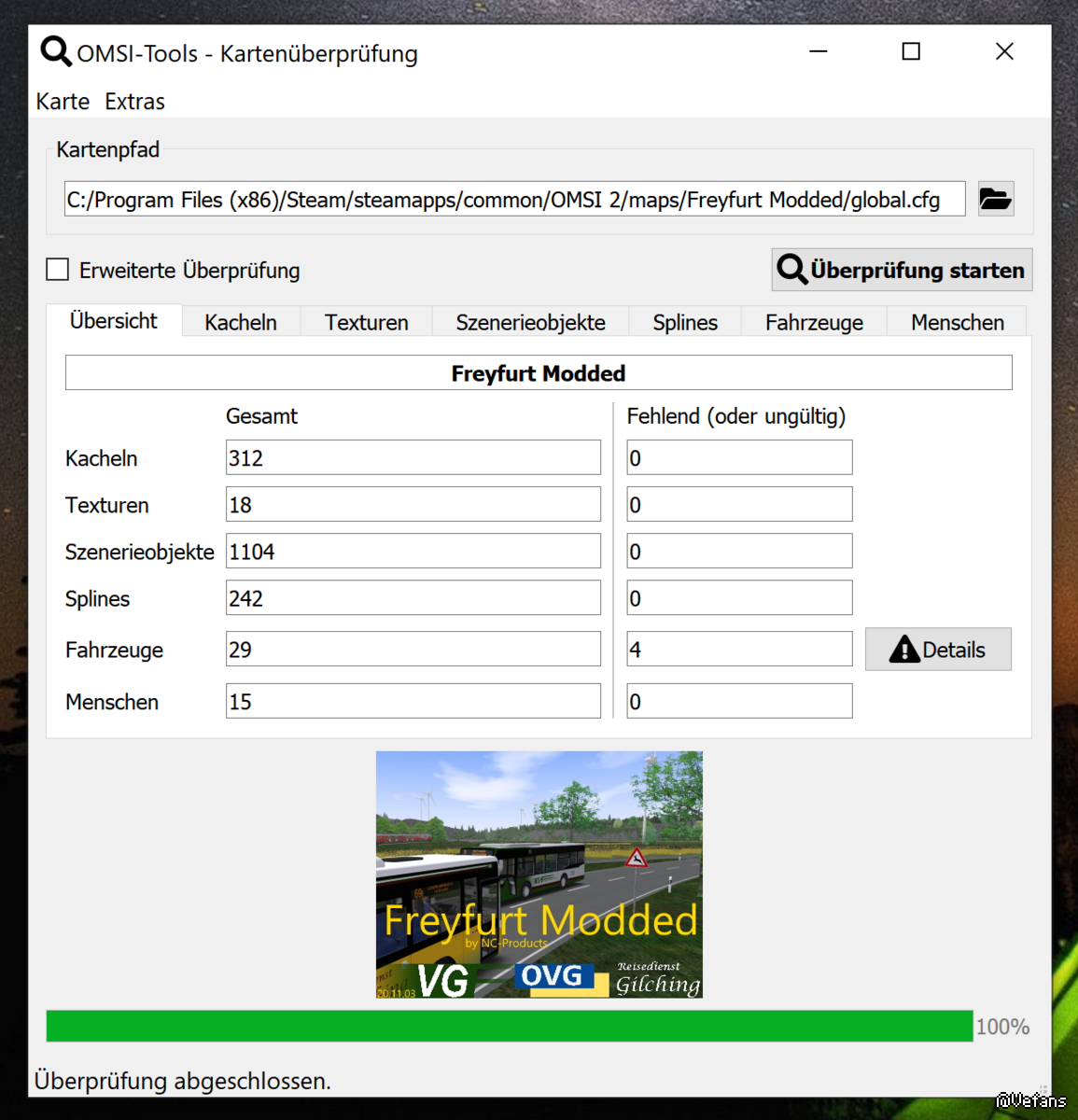Click the map path input field

513,200
